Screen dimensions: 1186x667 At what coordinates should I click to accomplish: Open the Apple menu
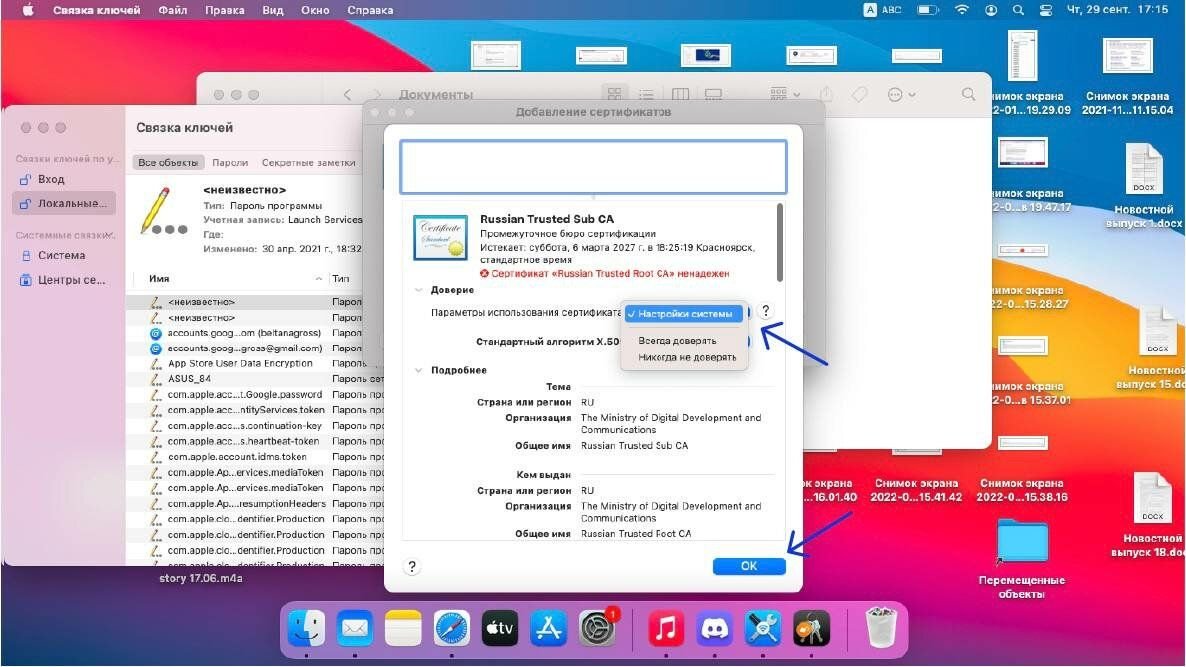click(x=28, y=11)
